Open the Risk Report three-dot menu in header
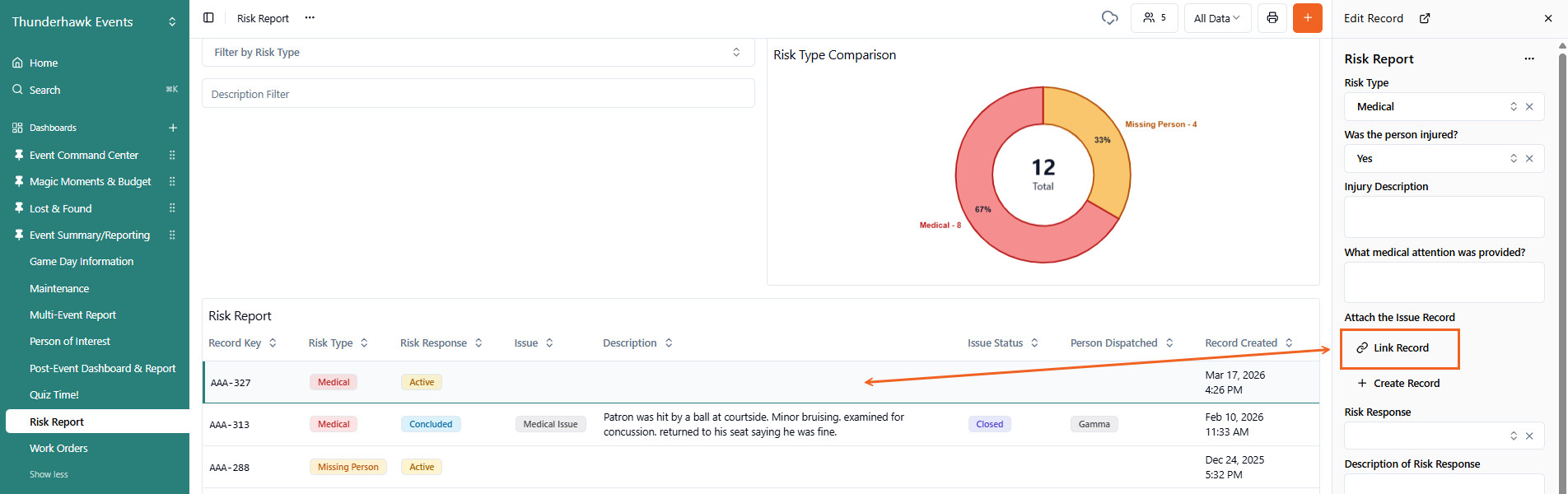This screenshot has height=494, width=1568. pyautogui.click(x=310, y=18)
